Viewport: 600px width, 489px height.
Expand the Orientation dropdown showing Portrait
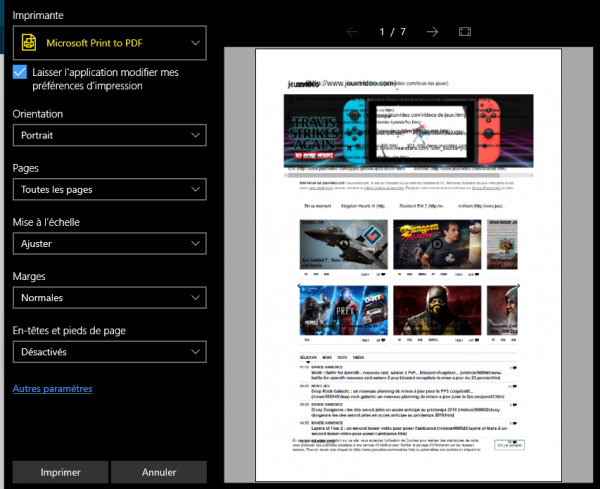point(108,134)
